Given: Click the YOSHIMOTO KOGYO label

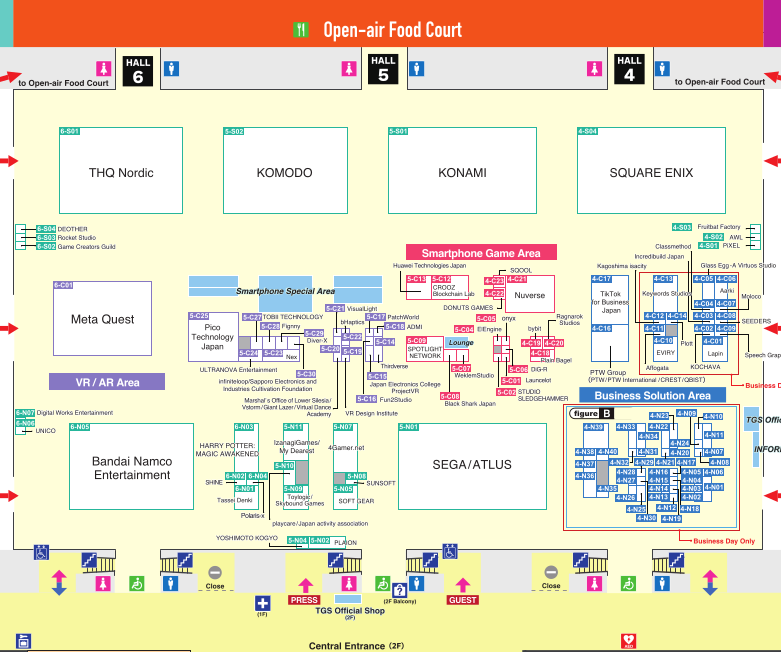Looking at the screenshot, I should [247, 538].
